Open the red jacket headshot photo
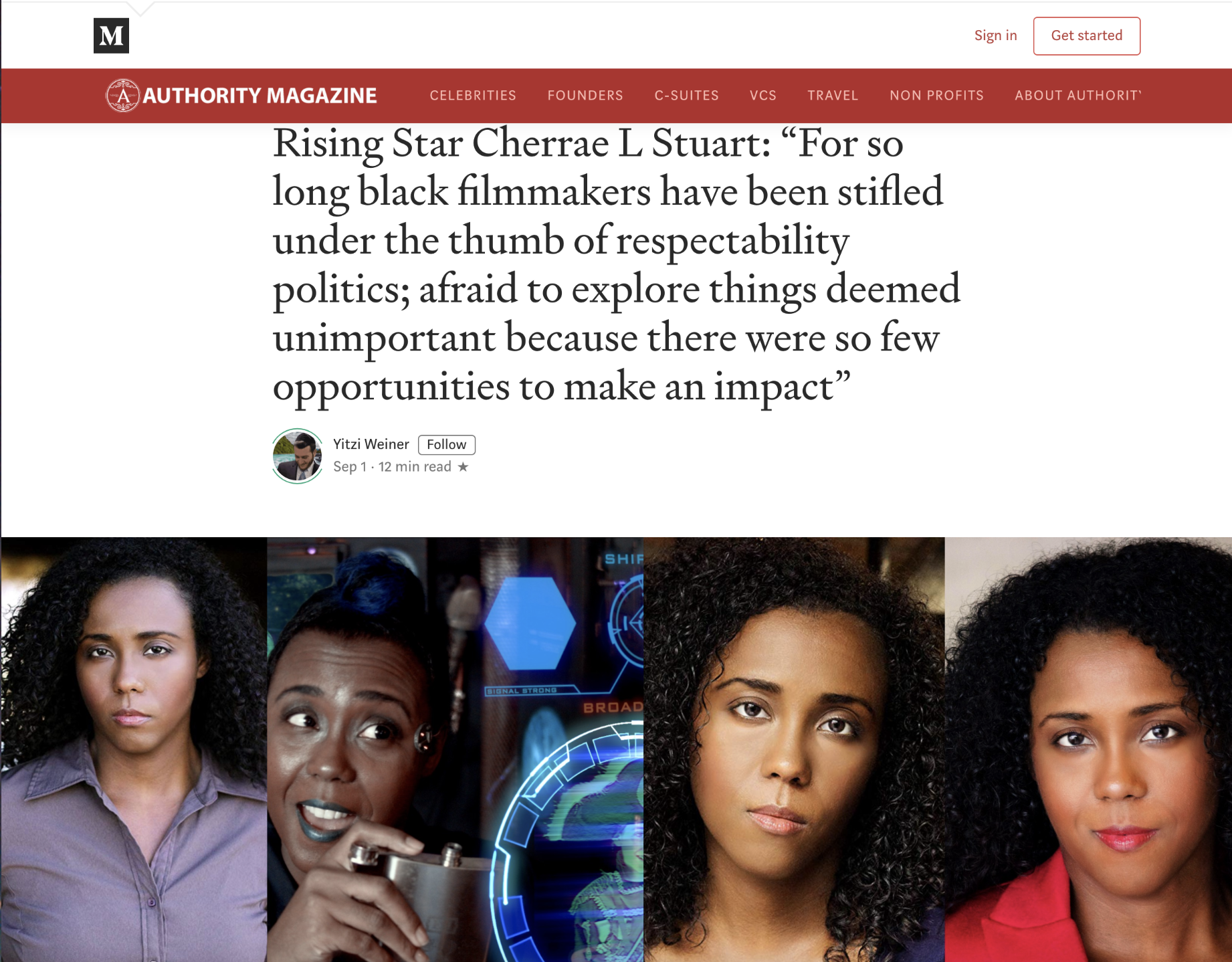 click(x=1088, y=749)
